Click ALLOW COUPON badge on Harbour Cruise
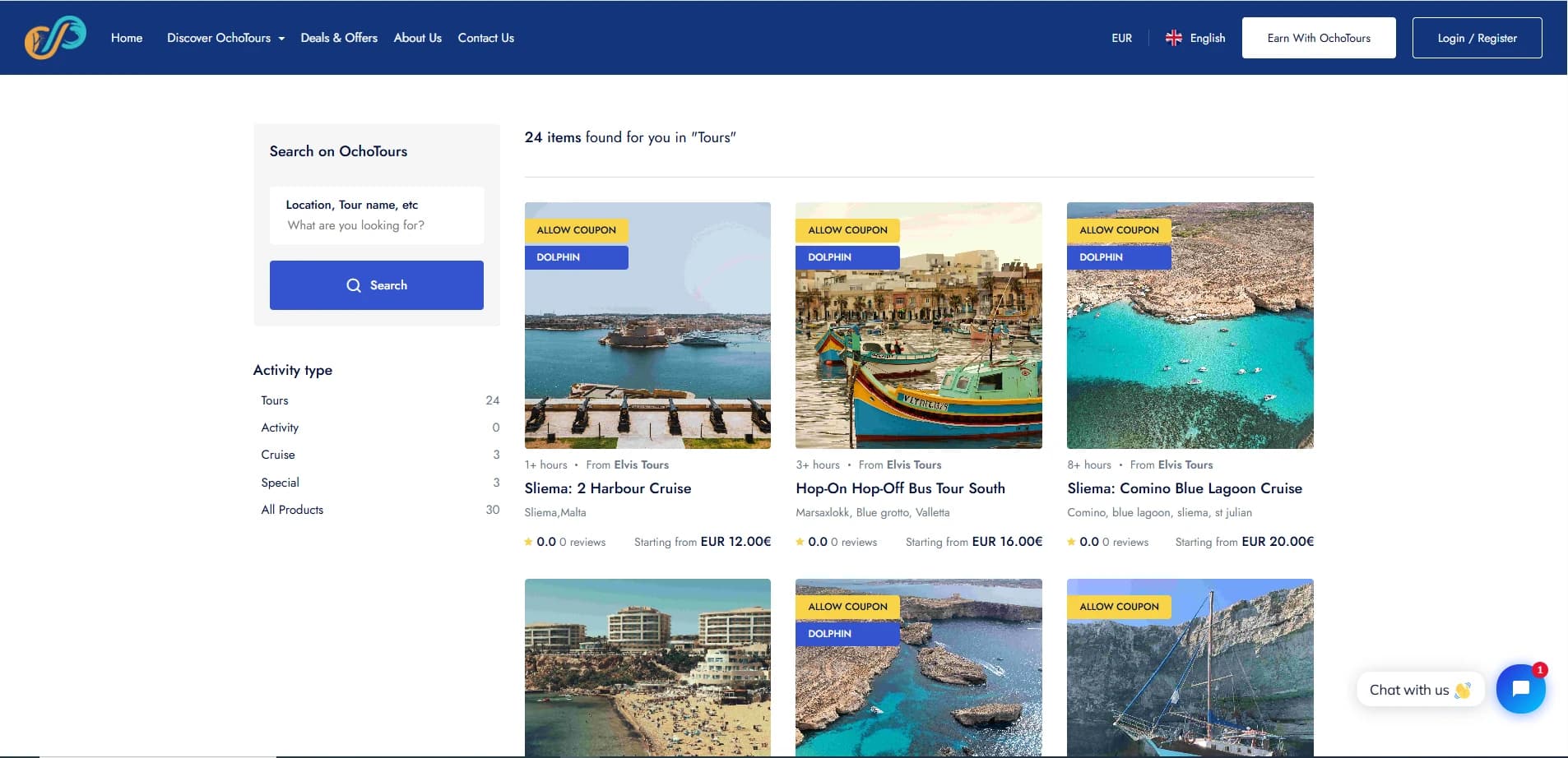The width and height of the screenshot is (1568, 758). pos(576,230)
